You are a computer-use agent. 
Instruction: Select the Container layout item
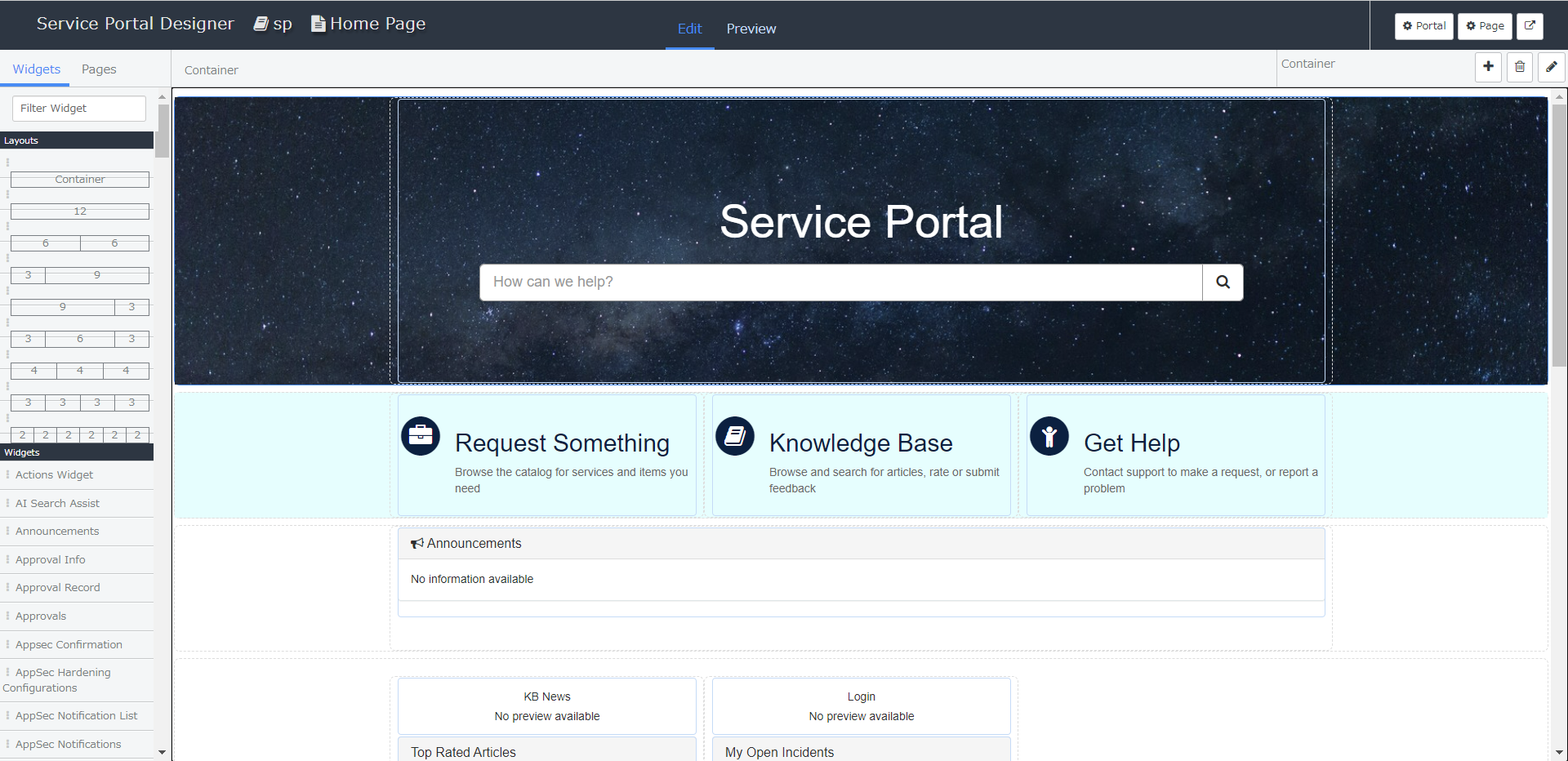pos(79,179)
